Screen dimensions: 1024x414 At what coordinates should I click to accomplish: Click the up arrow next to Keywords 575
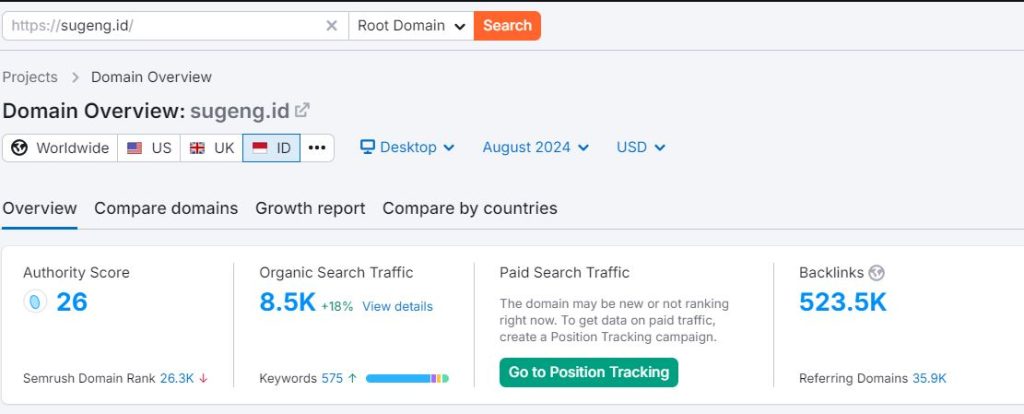(353, 378)
